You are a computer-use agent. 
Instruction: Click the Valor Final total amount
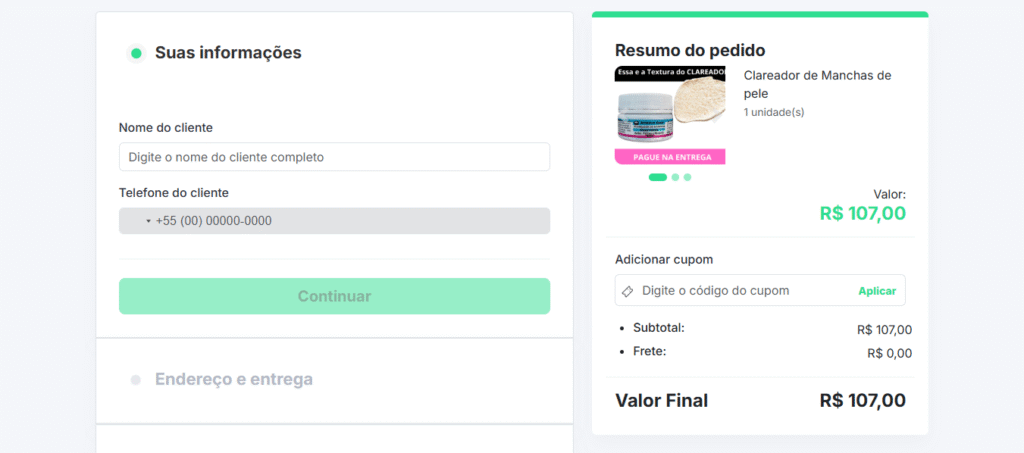pyautogui.click(x=863, y=400)
